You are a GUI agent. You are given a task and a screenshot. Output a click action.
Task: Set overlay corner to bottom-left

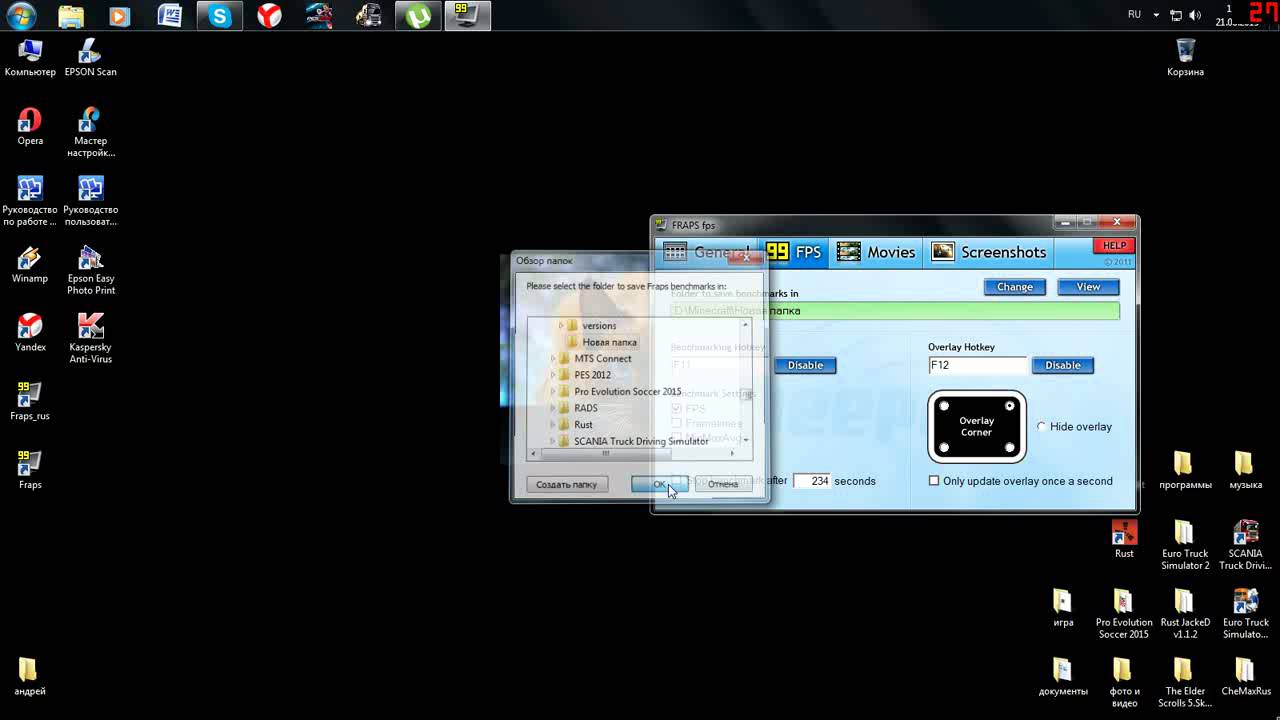tap(944, 448)
